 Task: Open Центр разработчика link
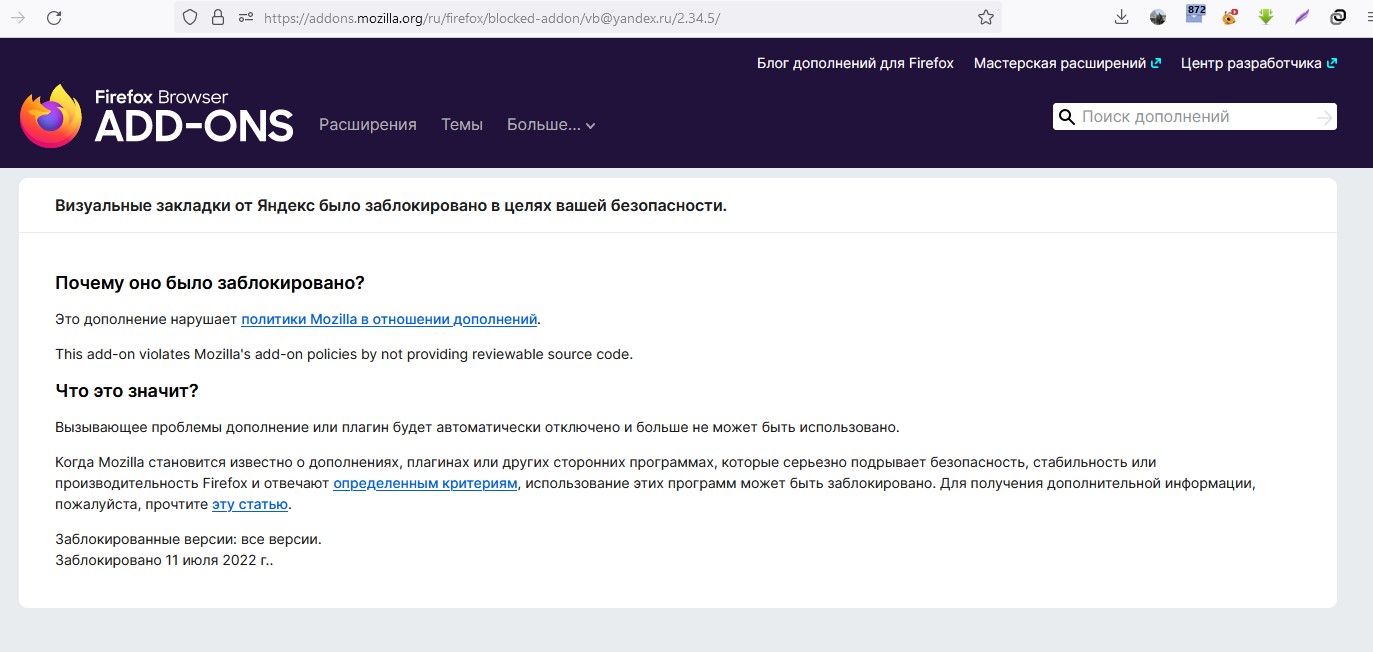click(x=1259, y=63)
